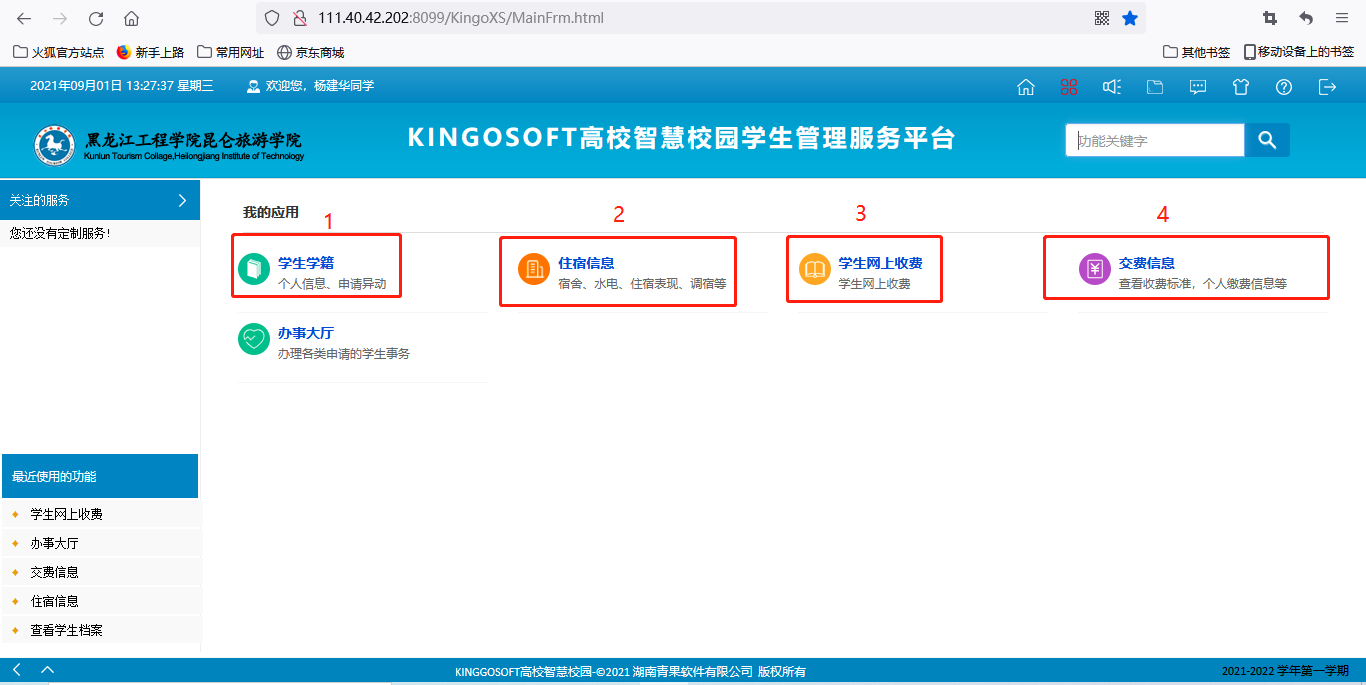Select 查看学生档案 in recent functions
1366x685 pixels.
tap(66, 630)
